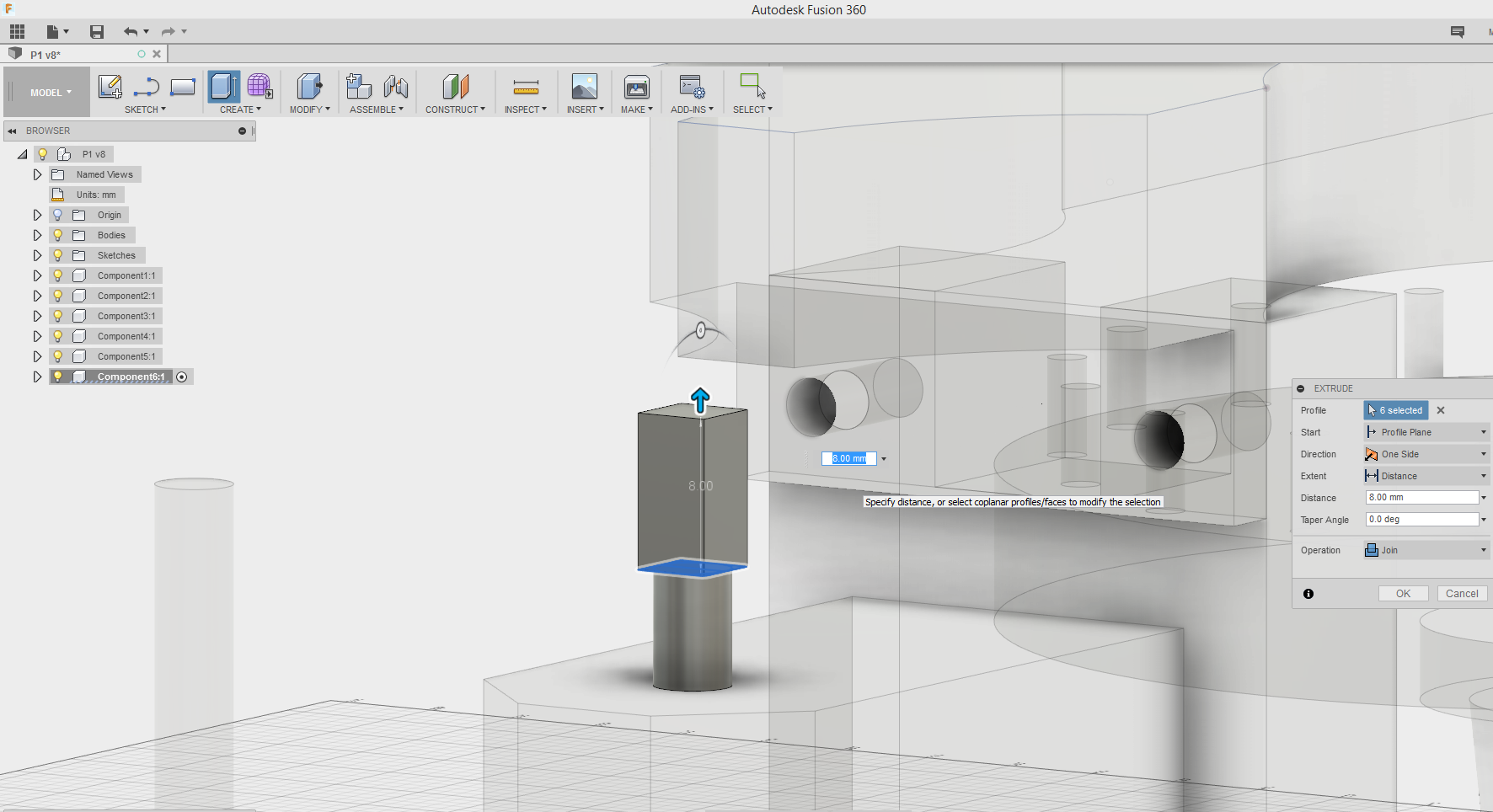Expand the Origin folder
1493x812 pixels.
click(x=37, y=215)
